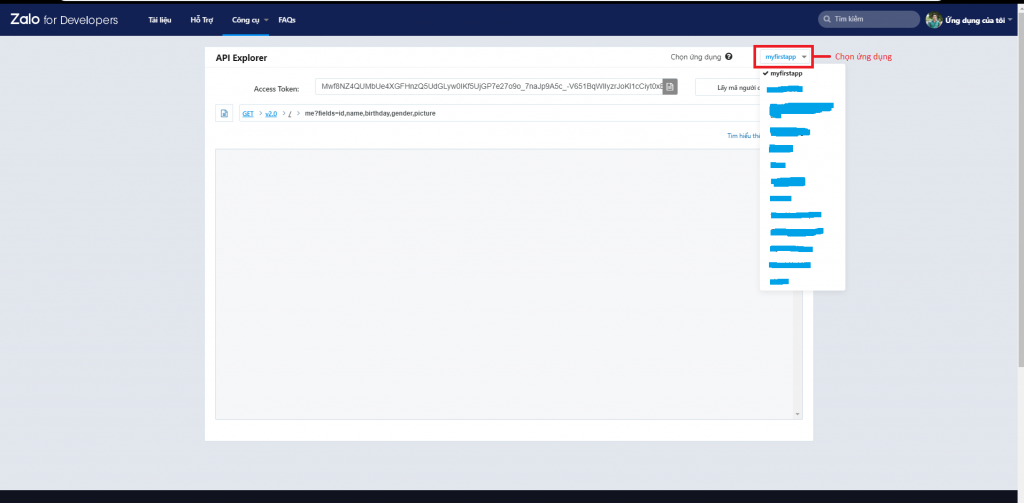
Task: Click the document icon beside GET
Action: coord(224,114)
